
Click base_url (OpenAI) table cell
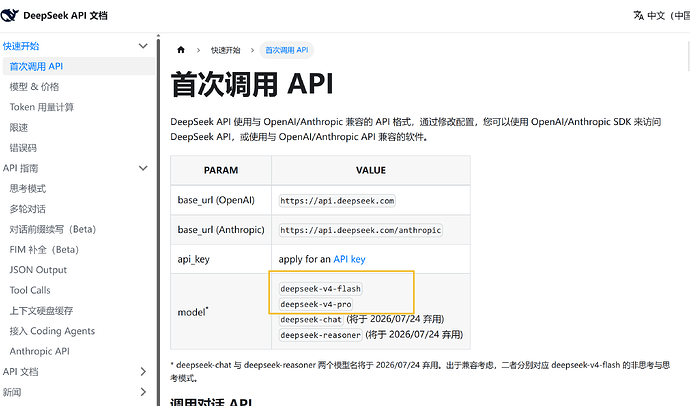[221, 200]
